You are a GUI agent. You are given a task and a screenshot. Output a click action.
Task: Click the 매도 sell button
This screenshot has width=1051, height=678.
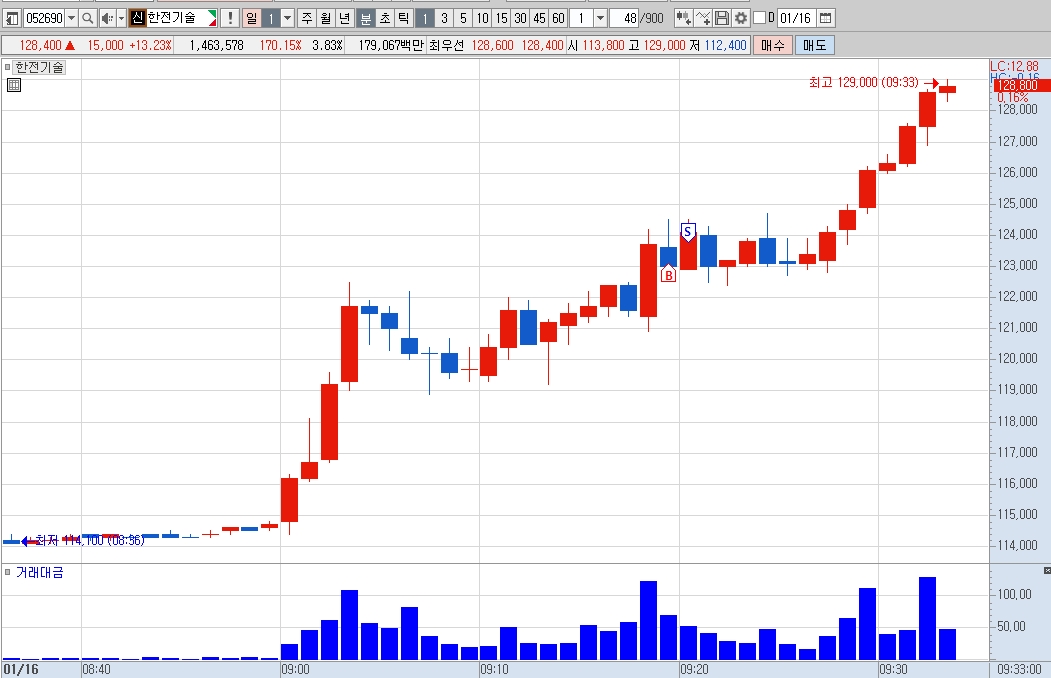coord(814,45)
